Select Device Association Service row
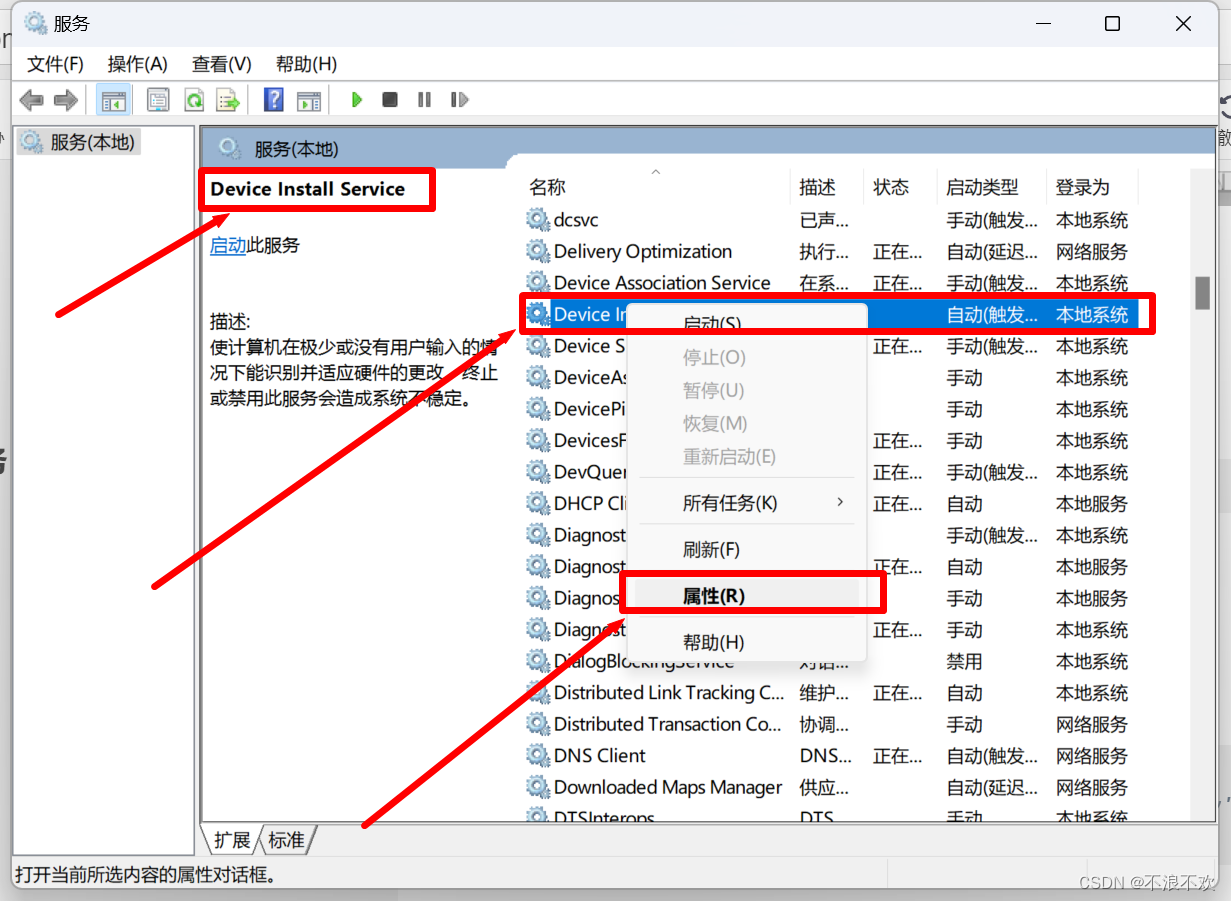This screenshot has width=1231, height=901. [830, 283]
